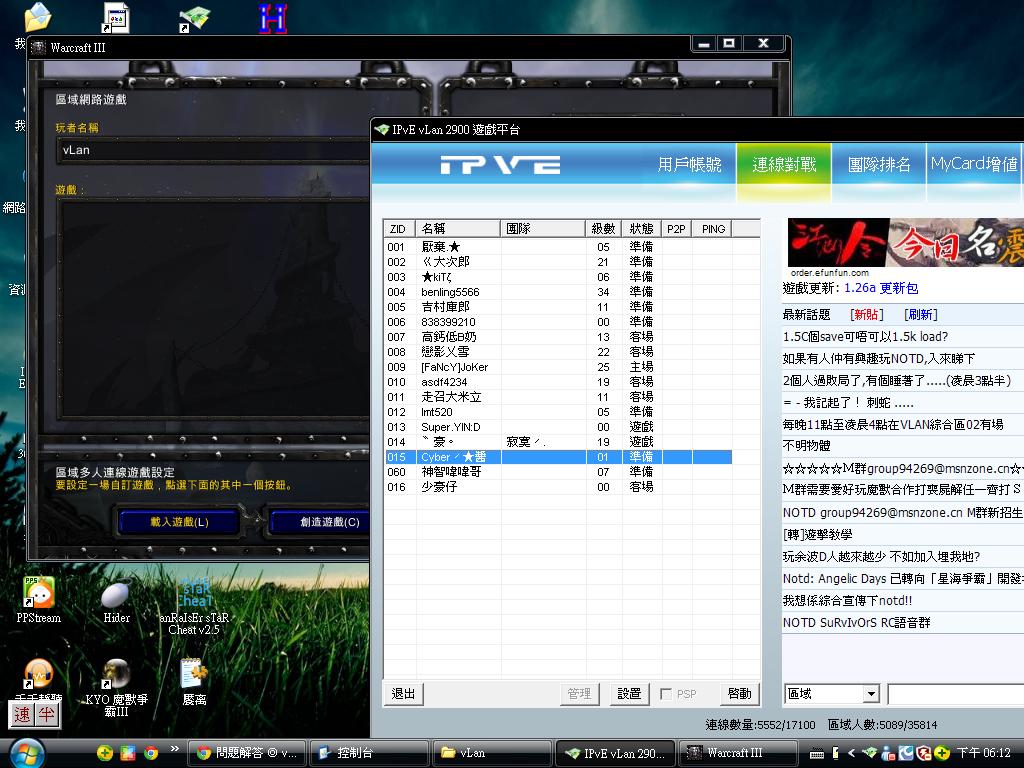Switch to vLan folder taskbar window

(x=492, y=753)
